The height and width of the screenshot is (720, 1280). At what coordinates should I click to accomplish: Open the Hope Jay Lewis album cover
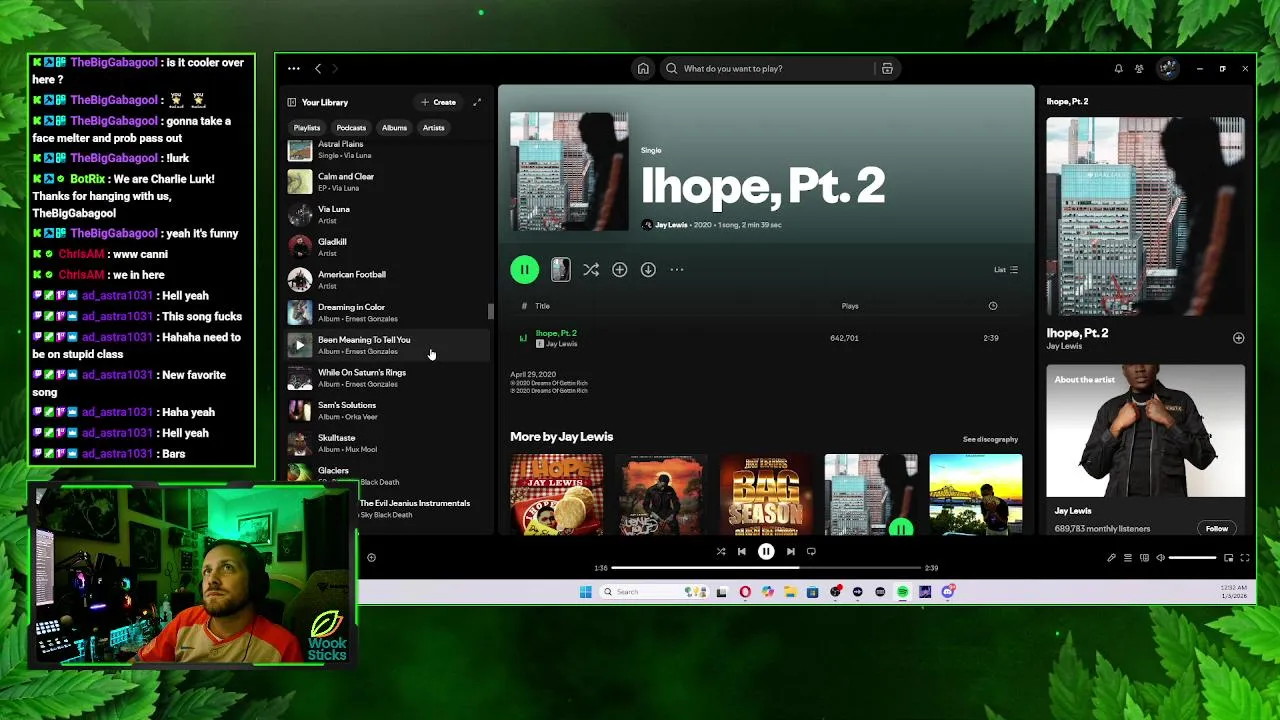(556, 495)
